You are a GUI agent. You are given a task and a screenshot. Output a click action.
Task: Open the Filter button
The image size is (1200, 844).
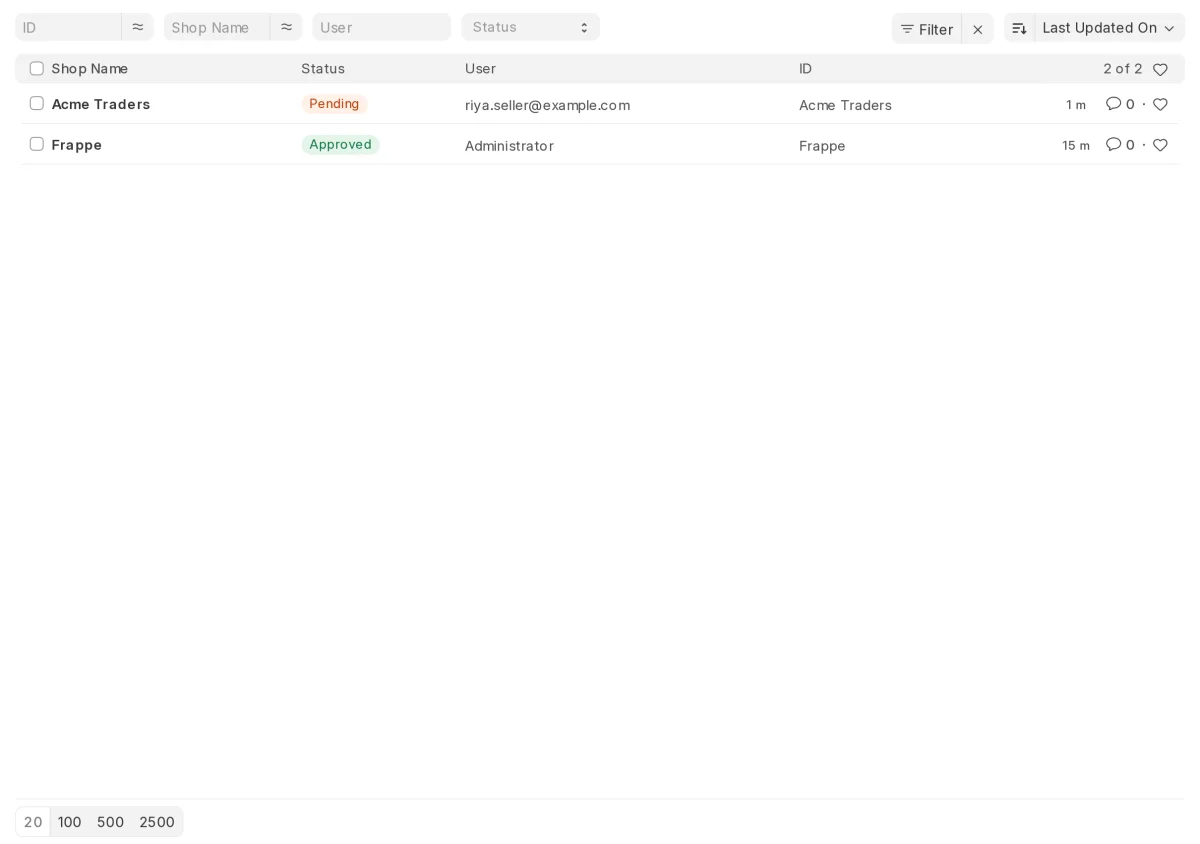click(x=927, y=29)
